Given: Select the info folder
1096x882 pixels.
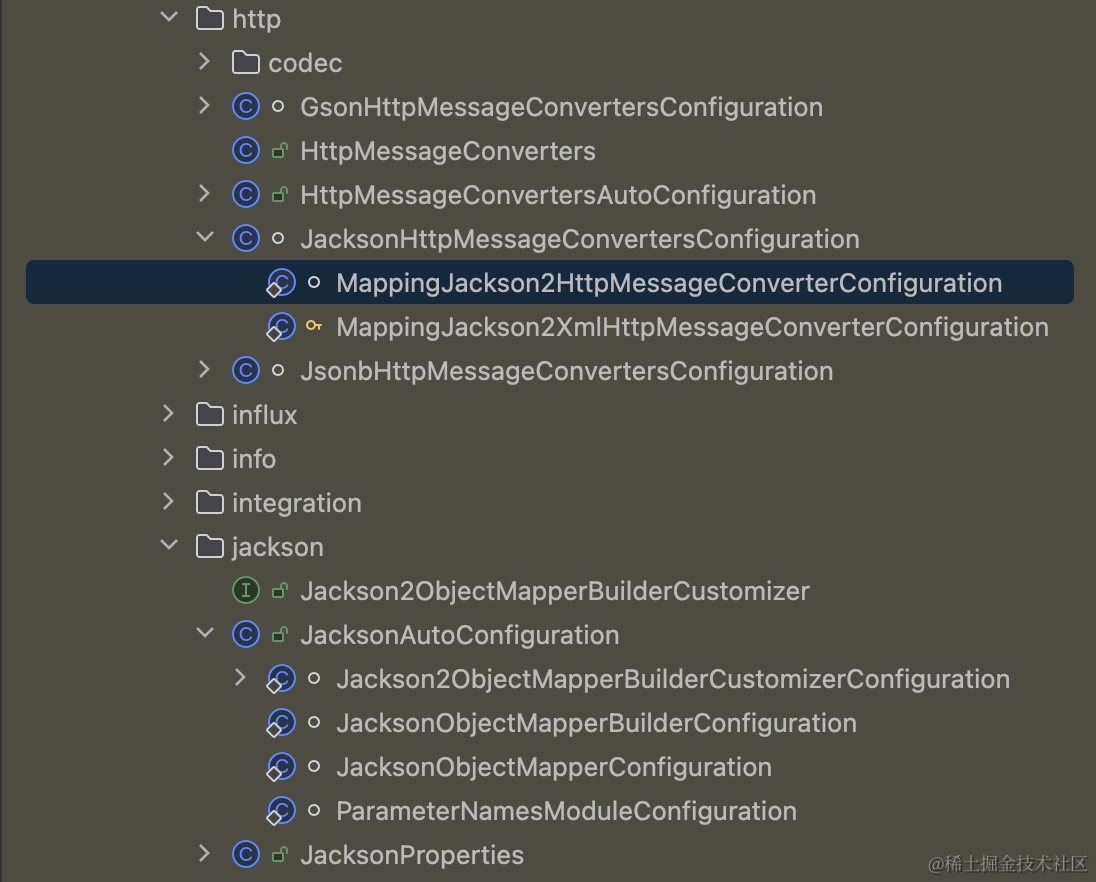Looking at the screenshot, I should click(254, 458).
